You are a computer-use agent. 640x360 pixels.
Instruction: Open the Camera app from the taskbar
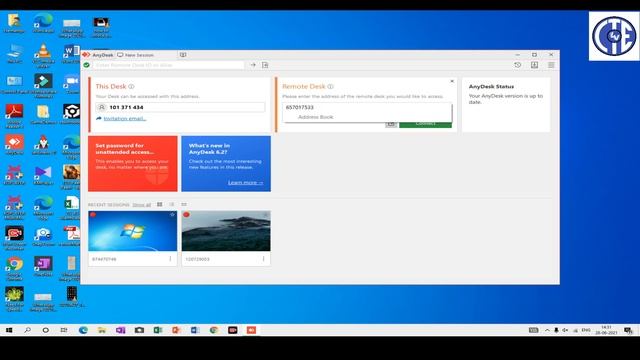(x=139, y=330)
